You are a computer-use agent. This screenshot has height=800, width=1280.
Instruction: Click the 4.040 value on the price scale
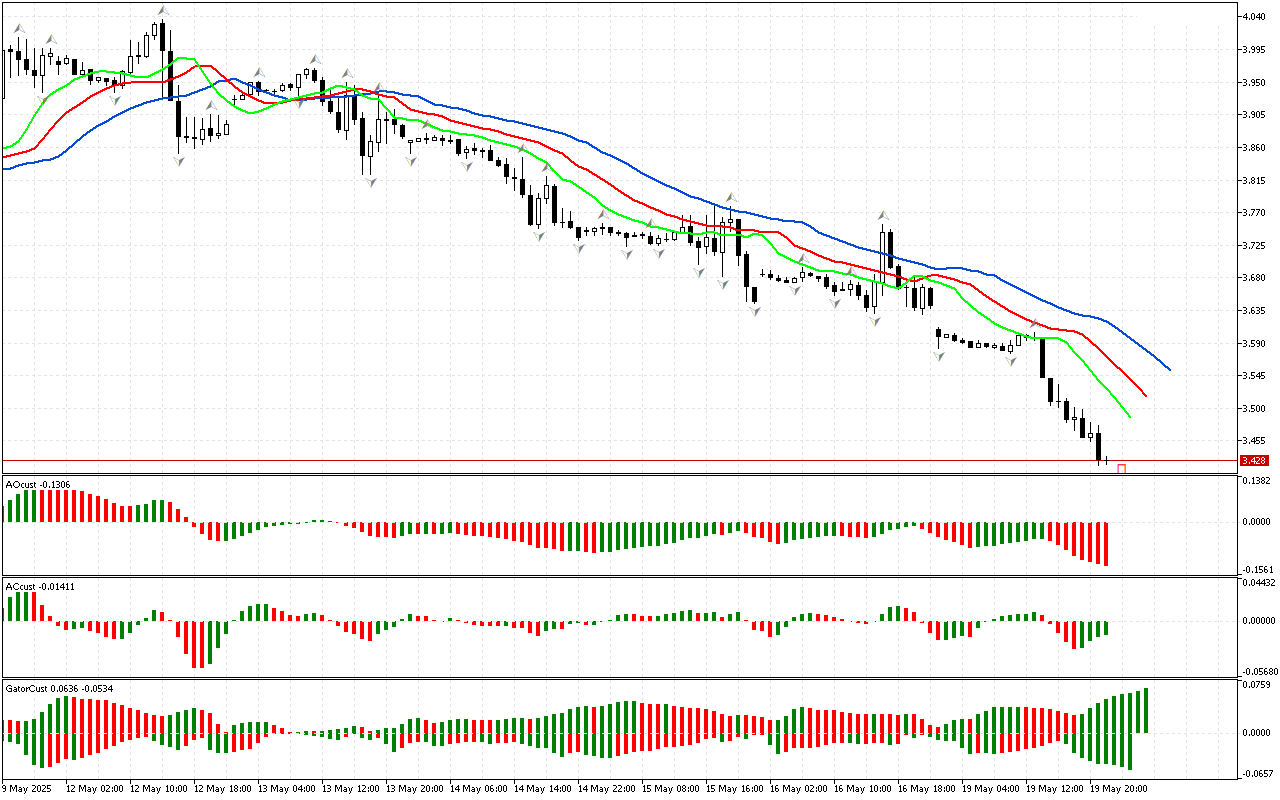coord(1253,17)
